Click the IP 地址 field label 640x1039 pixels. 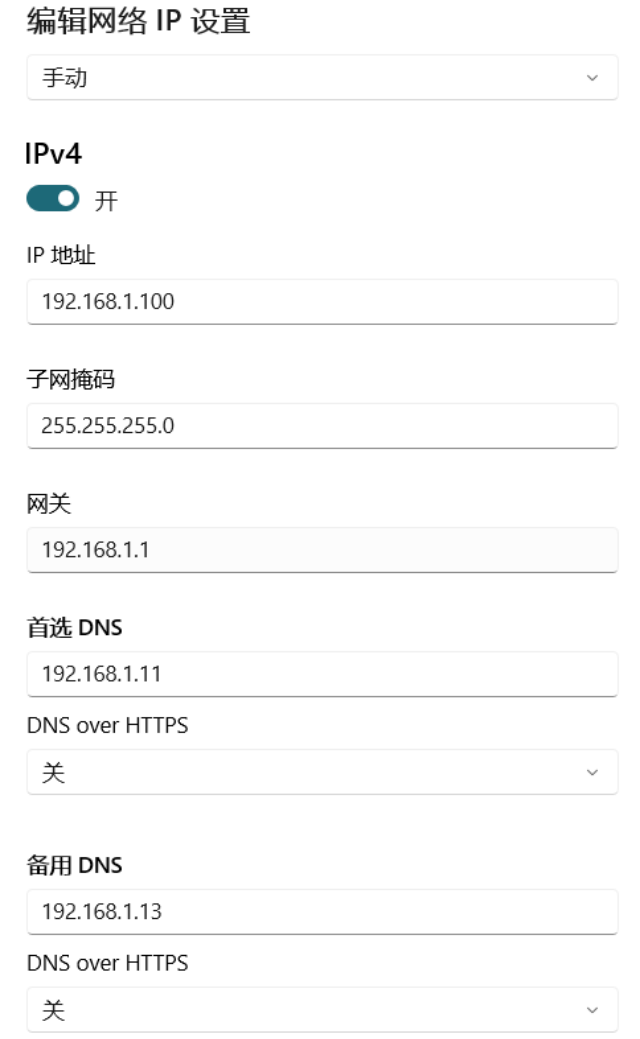click(61, 255)
